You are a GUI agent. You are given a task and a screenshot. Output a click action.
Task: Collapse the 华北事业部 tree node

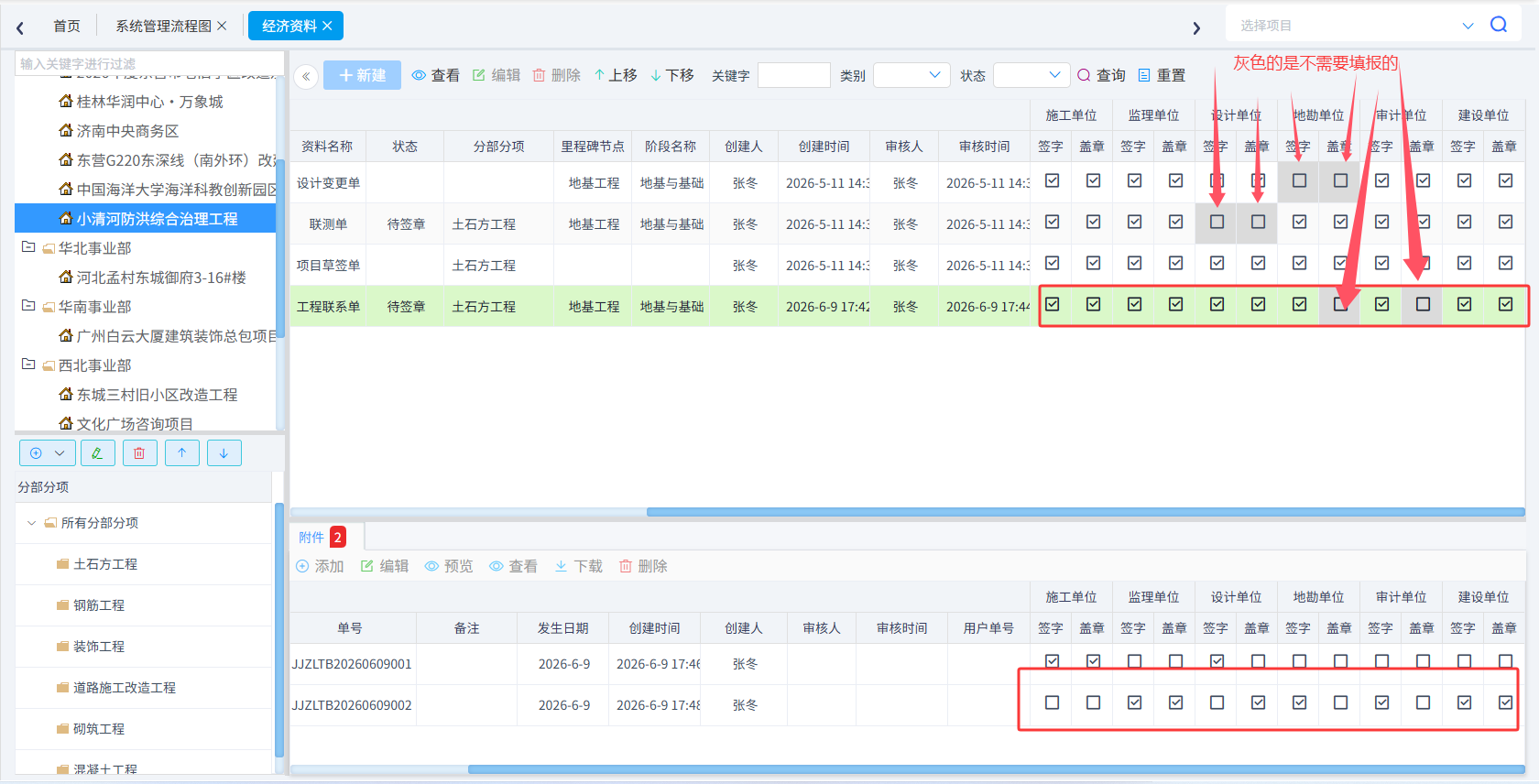(x=28, y=247)
